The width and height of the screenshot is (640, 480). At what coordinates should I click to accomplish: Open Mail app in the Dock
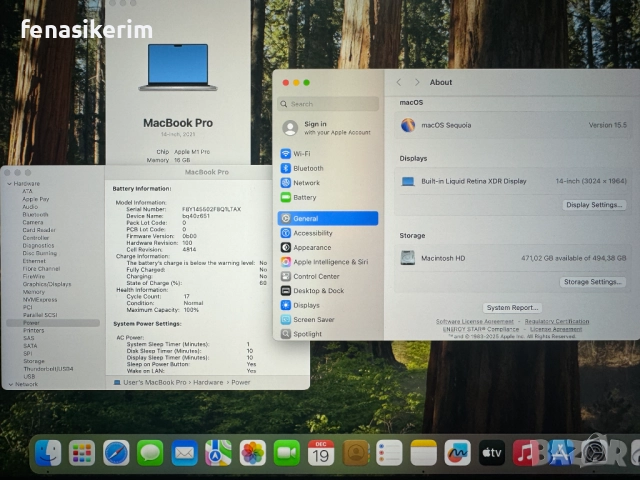[184, 453]
